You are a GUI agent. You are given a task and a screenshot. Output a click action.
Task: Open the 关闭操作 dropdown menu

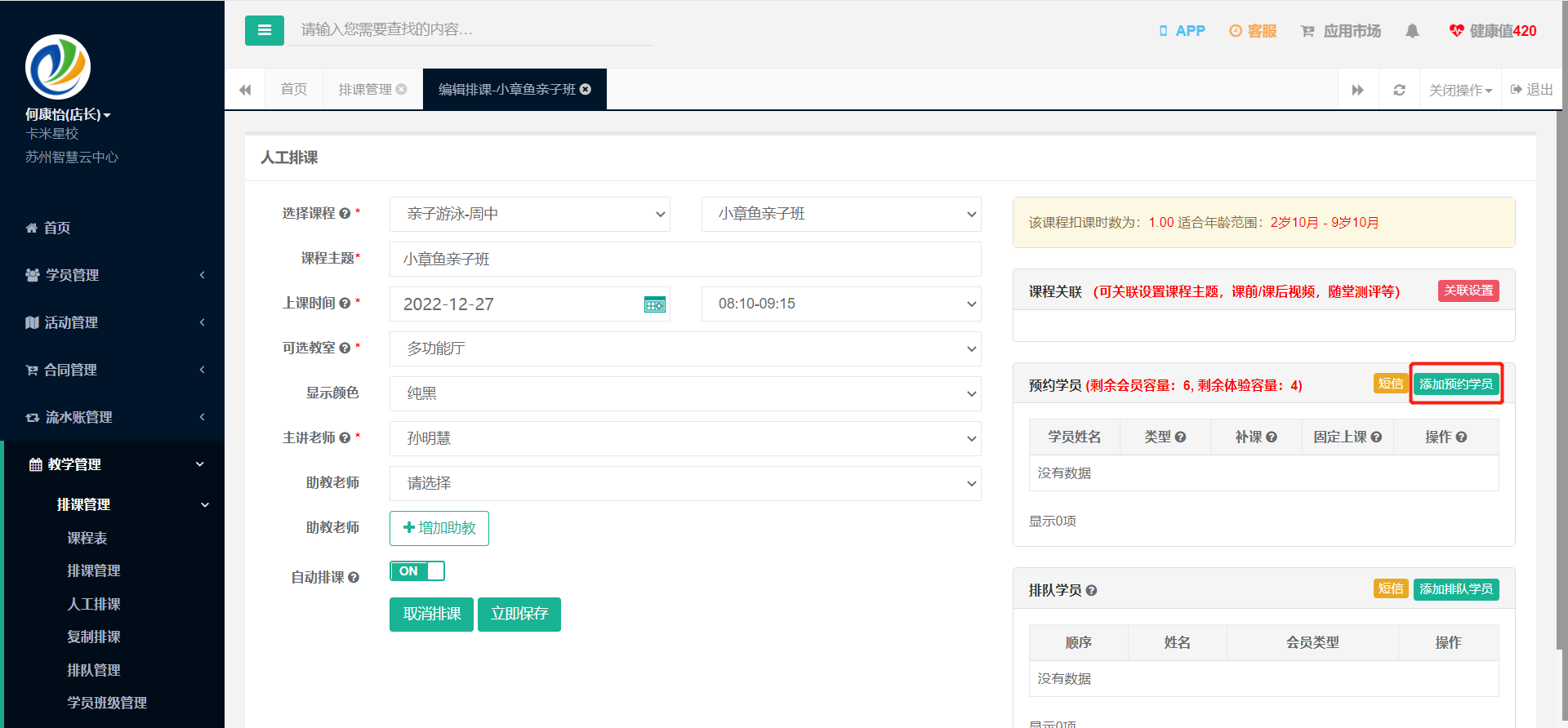(1460, 90)
